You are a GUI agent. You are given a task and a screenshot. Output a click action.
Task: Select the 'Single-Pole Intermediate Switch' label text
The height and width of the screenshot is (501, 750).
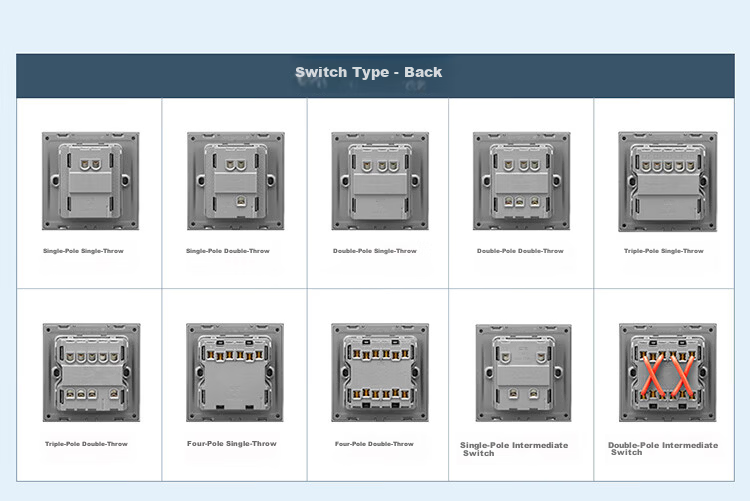(514, 449)
